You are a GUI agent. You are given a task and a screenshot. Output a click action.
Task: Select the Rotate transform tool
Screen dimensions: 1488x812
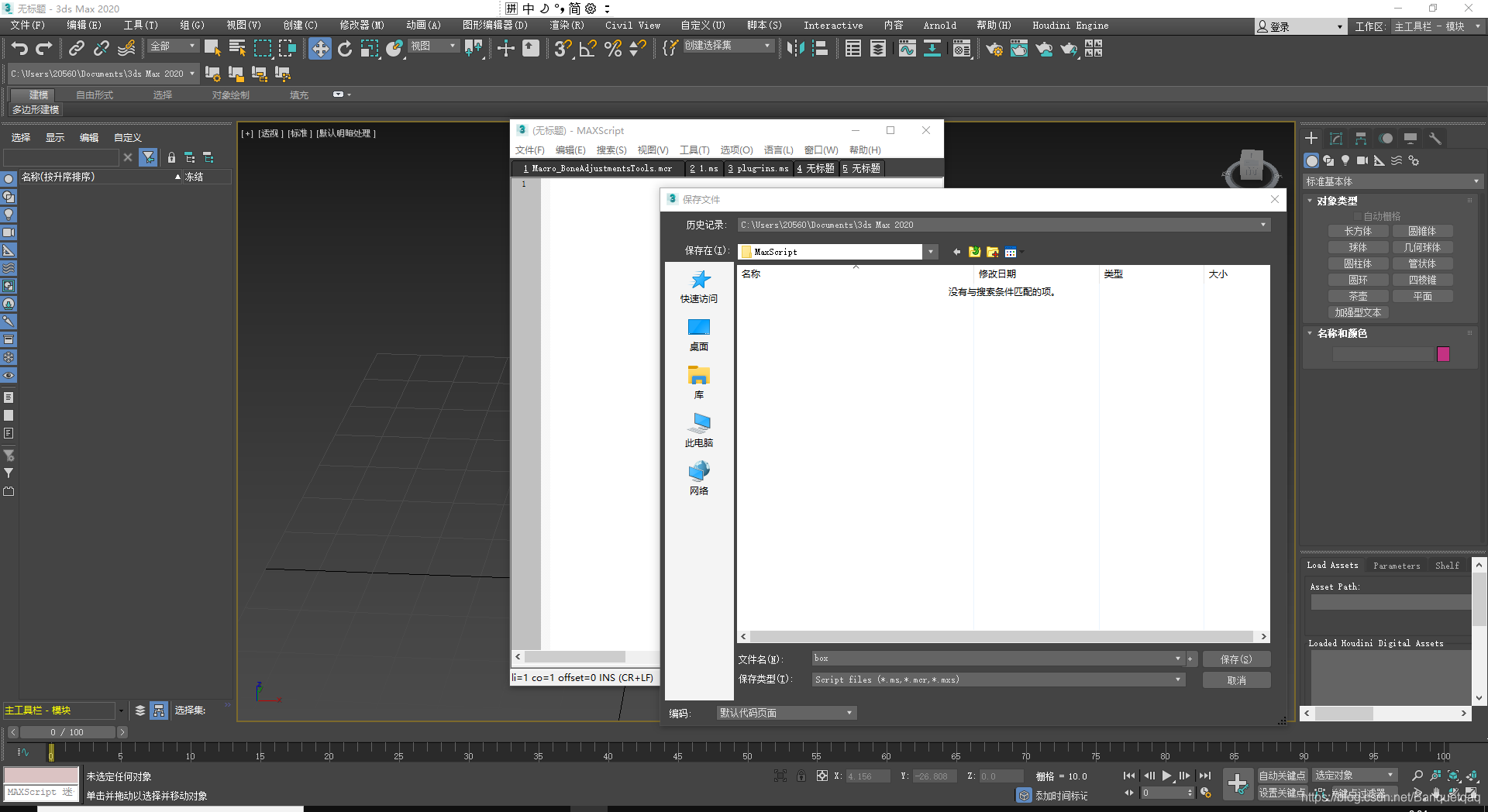click(345, 49)
